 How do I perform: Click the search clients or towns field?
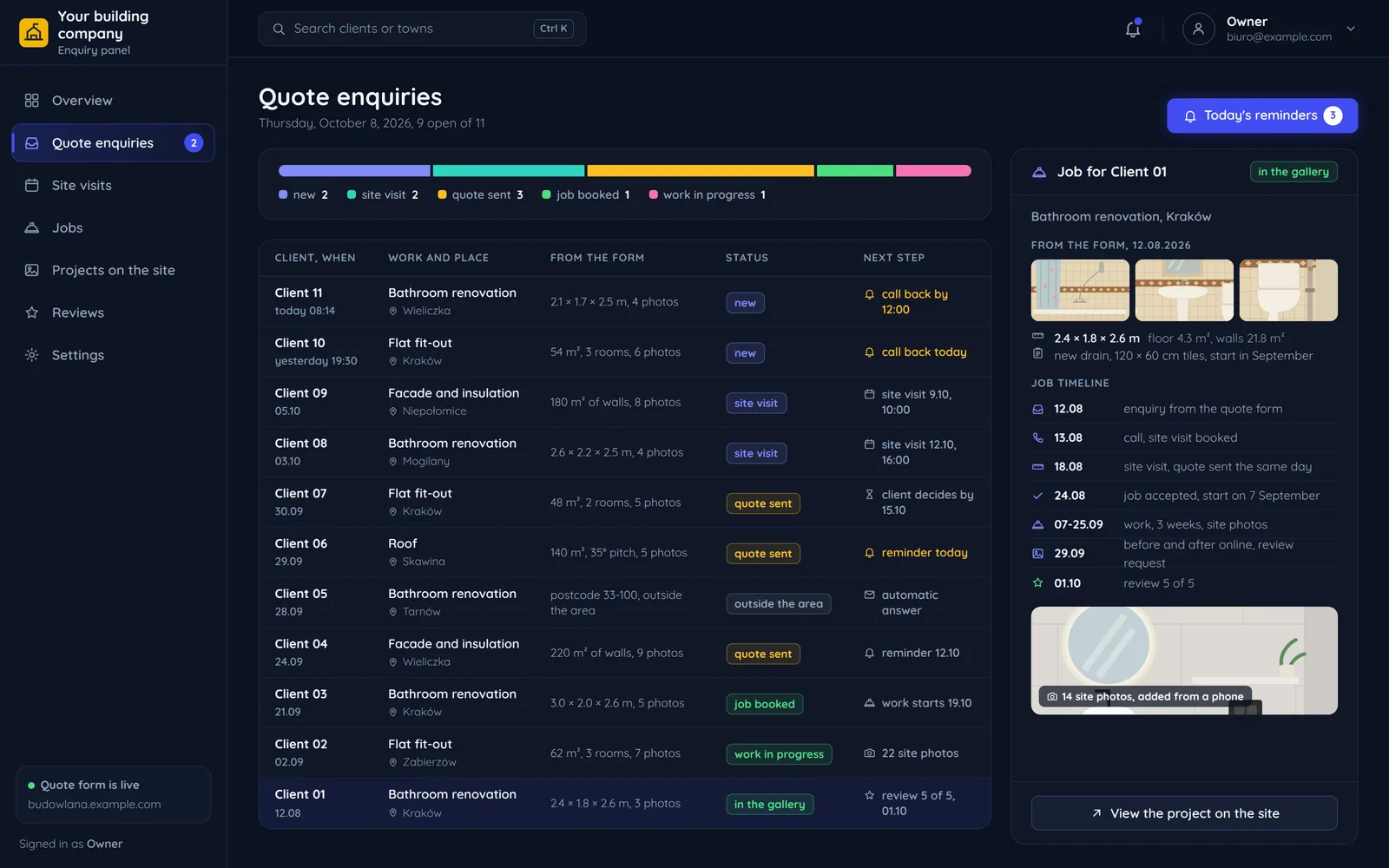[x=422, y=29]
